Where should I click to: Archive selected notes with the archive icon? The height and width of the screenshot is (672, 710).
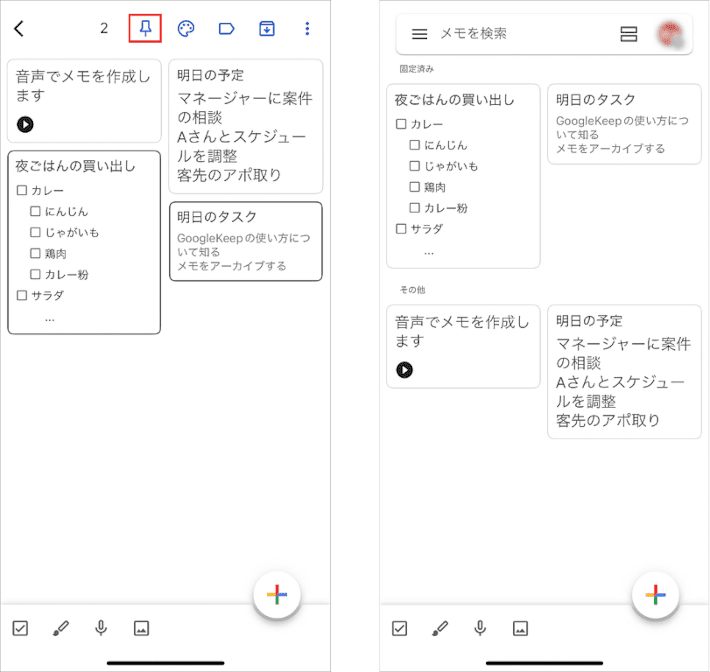pos(267,29)
